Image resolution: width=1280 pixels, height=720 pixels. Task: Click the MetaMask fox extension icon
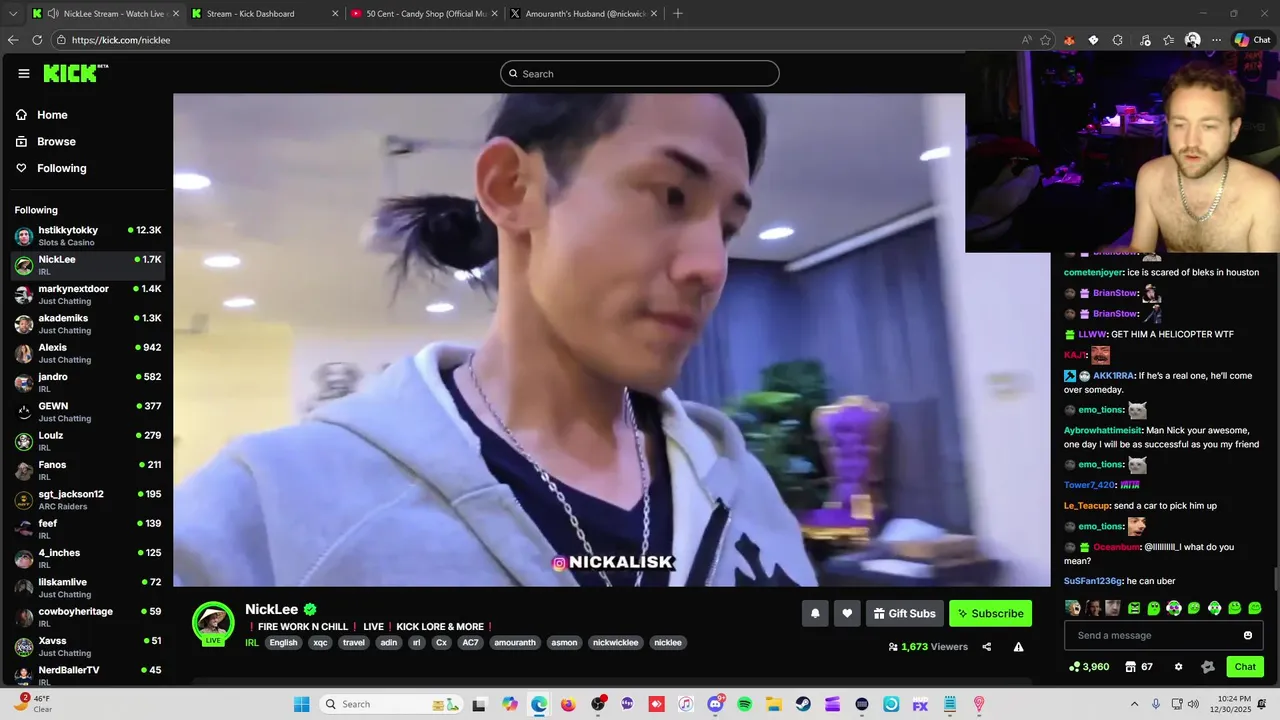(1069, 40)
